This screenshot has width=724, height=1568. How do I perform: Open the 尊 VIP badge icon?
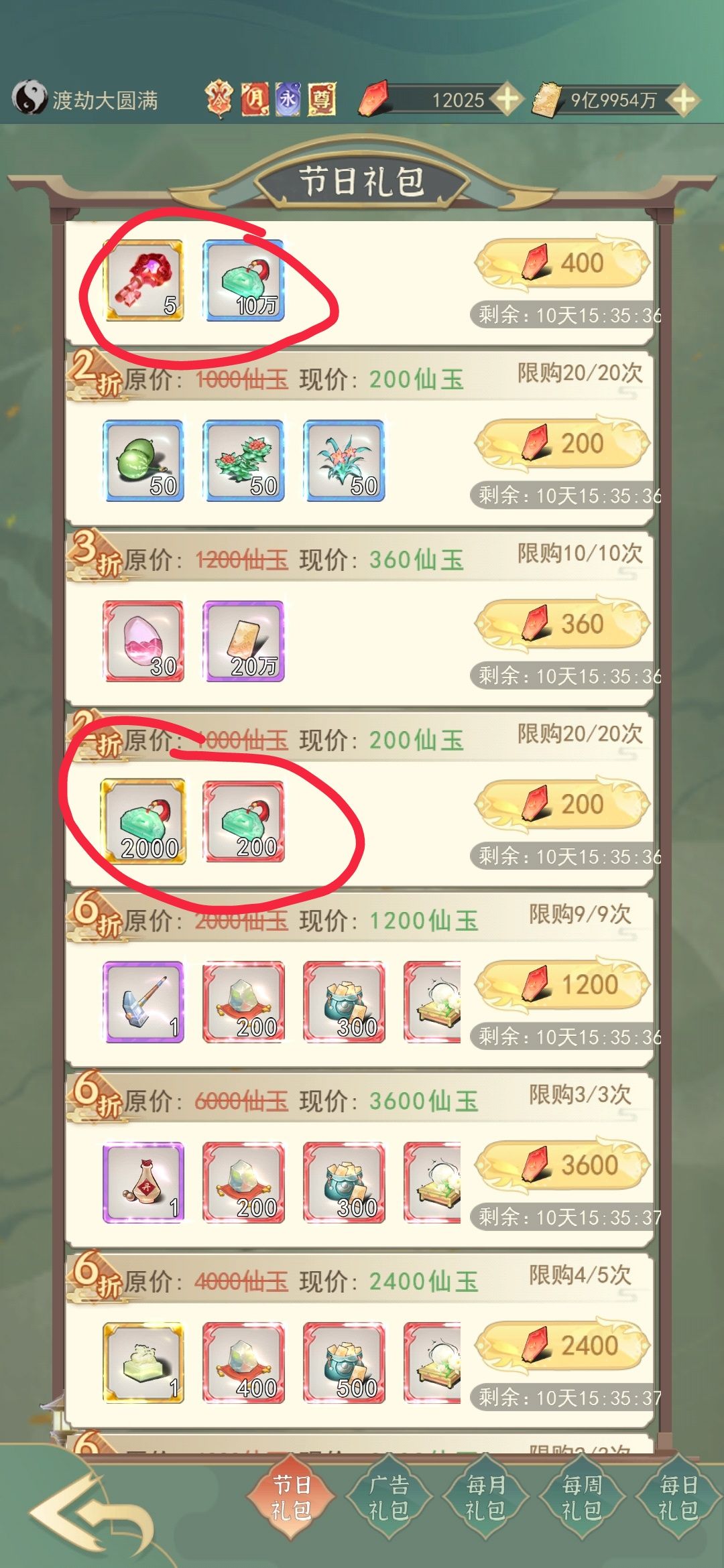point(322,100)
